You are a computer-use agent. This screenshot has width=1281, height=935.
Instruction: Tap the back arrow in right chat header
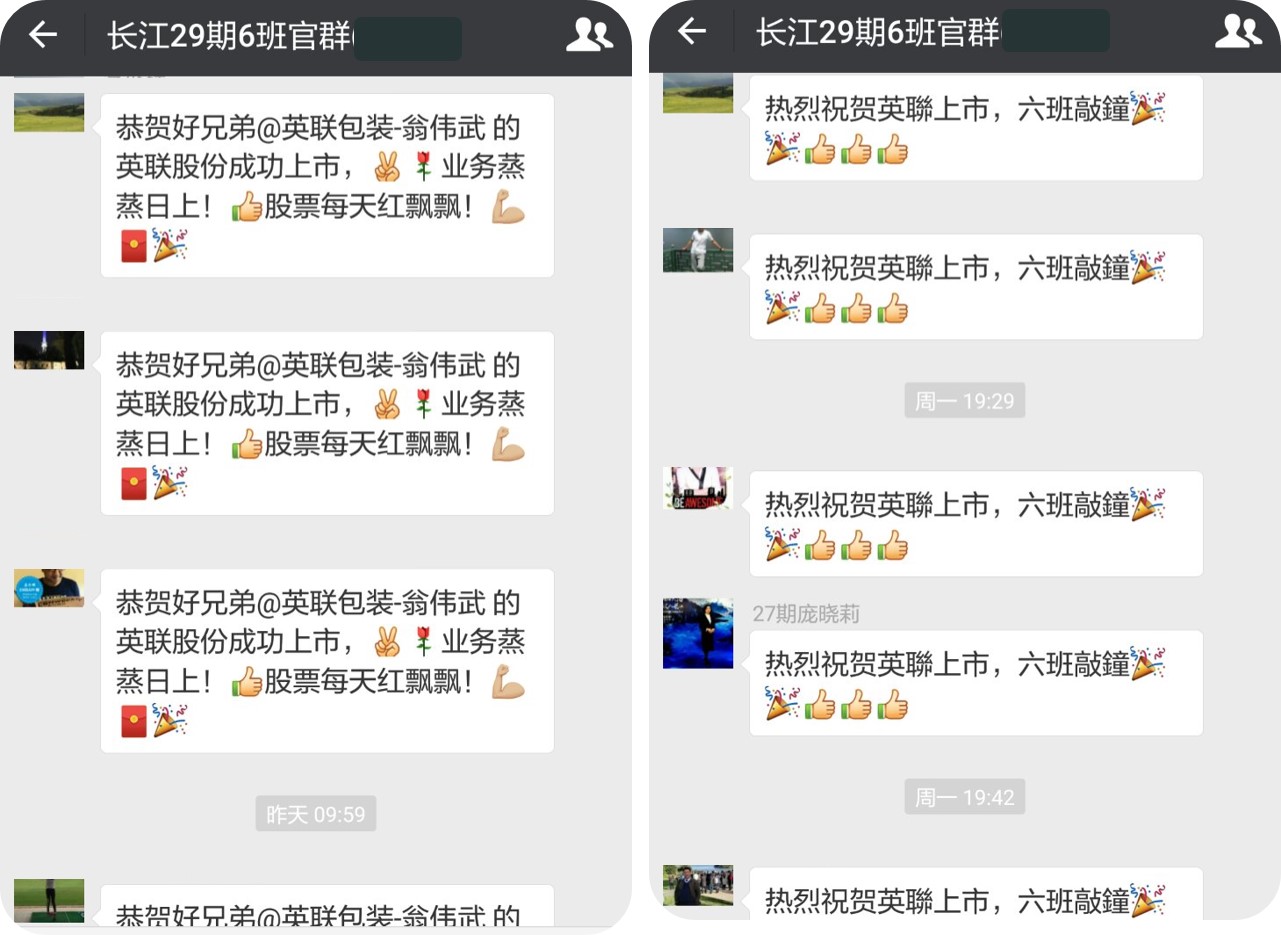click(x=692, y=32)
